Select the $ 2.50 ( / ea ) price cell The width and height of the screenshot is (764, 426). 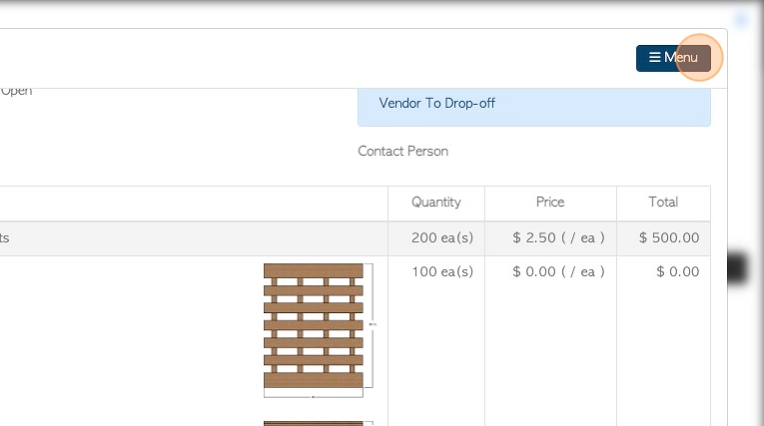(558, 238)
